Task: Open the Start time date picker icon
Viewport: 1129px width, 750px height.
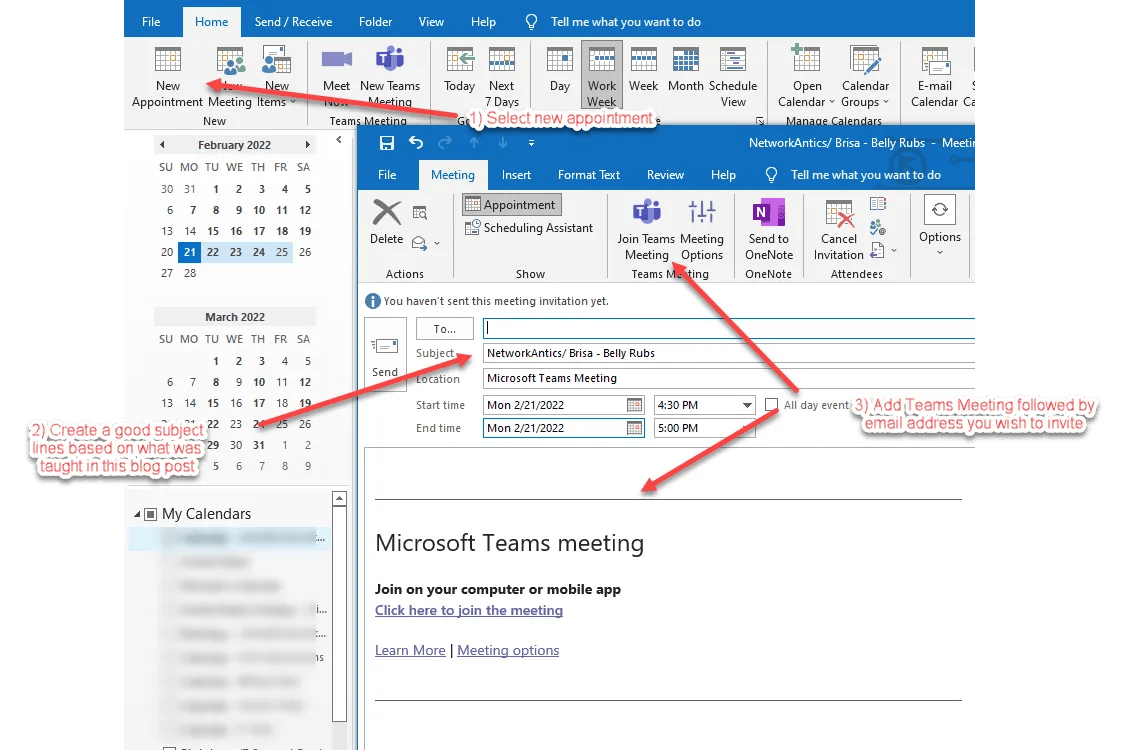Action: [x=634, y=405]
